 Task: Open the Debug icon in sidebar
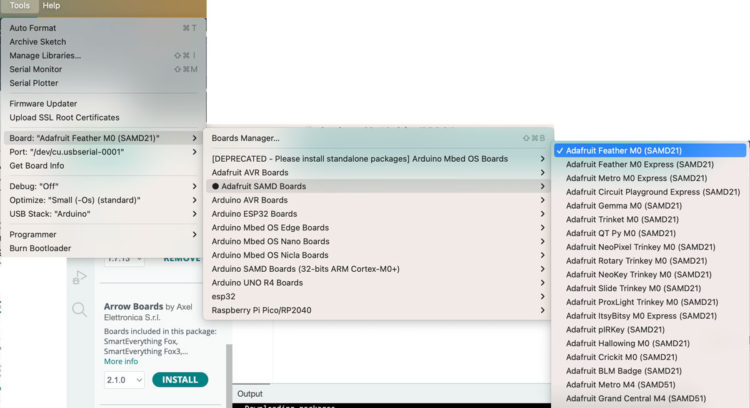pyautogui.click(x=79, y=278)
